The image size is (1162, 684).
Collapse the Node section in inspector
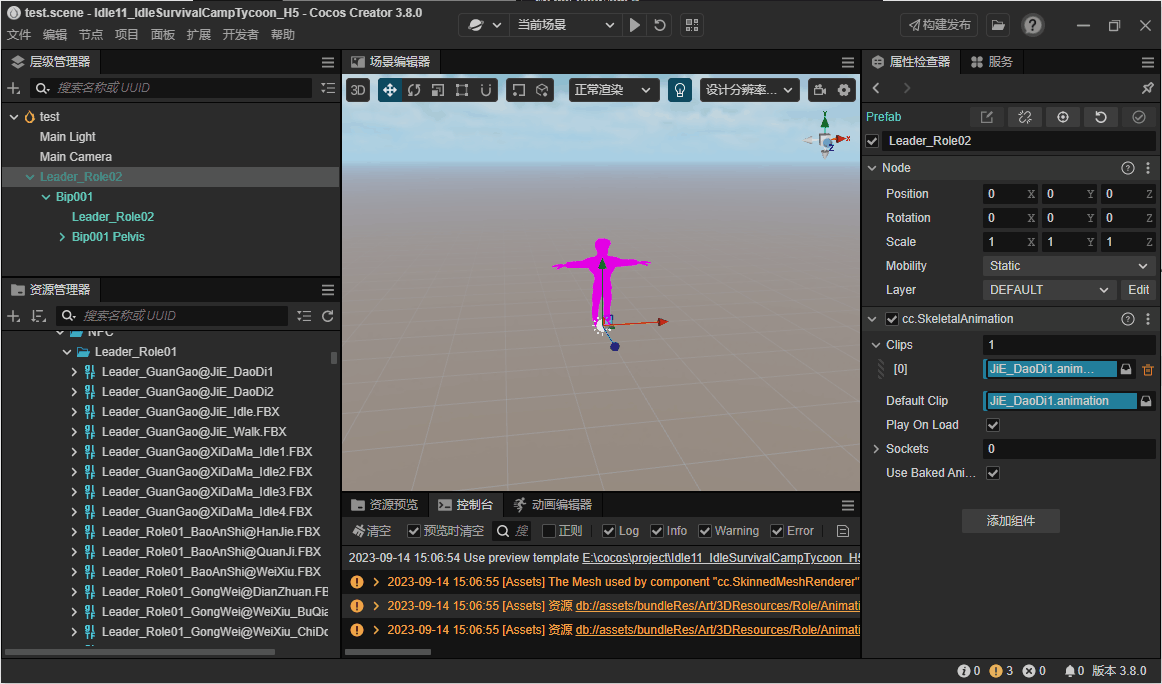coord(872,168)
